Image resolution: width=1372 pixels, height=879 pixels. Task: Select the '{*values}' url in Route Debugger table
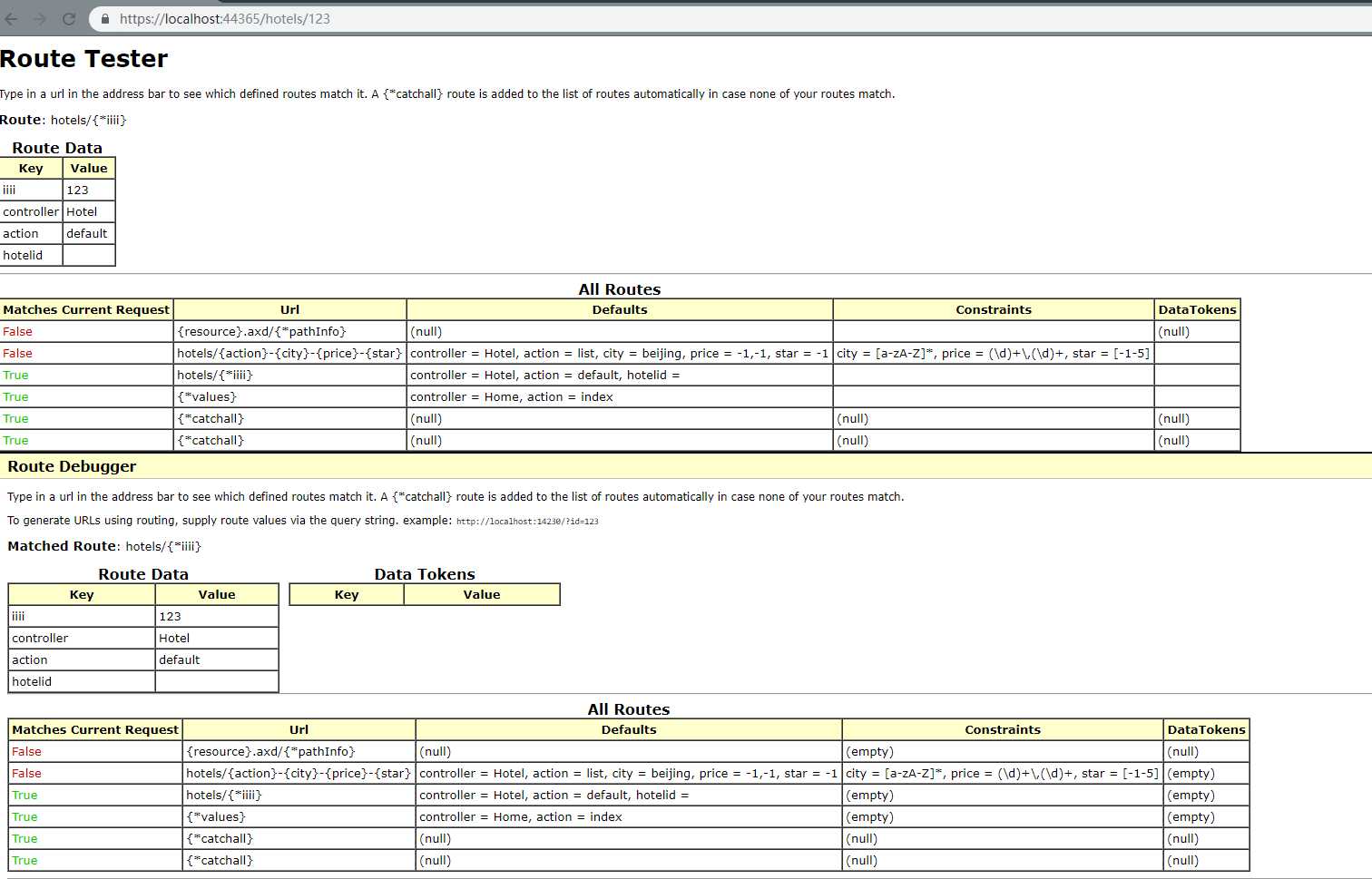tap(299, 816)
